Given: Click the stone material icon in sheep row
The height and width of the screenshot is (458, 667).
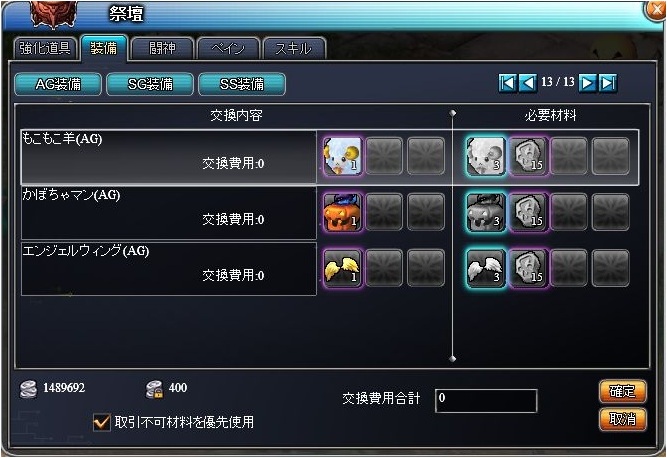Looking at the screenshot, I should [528, 156].
